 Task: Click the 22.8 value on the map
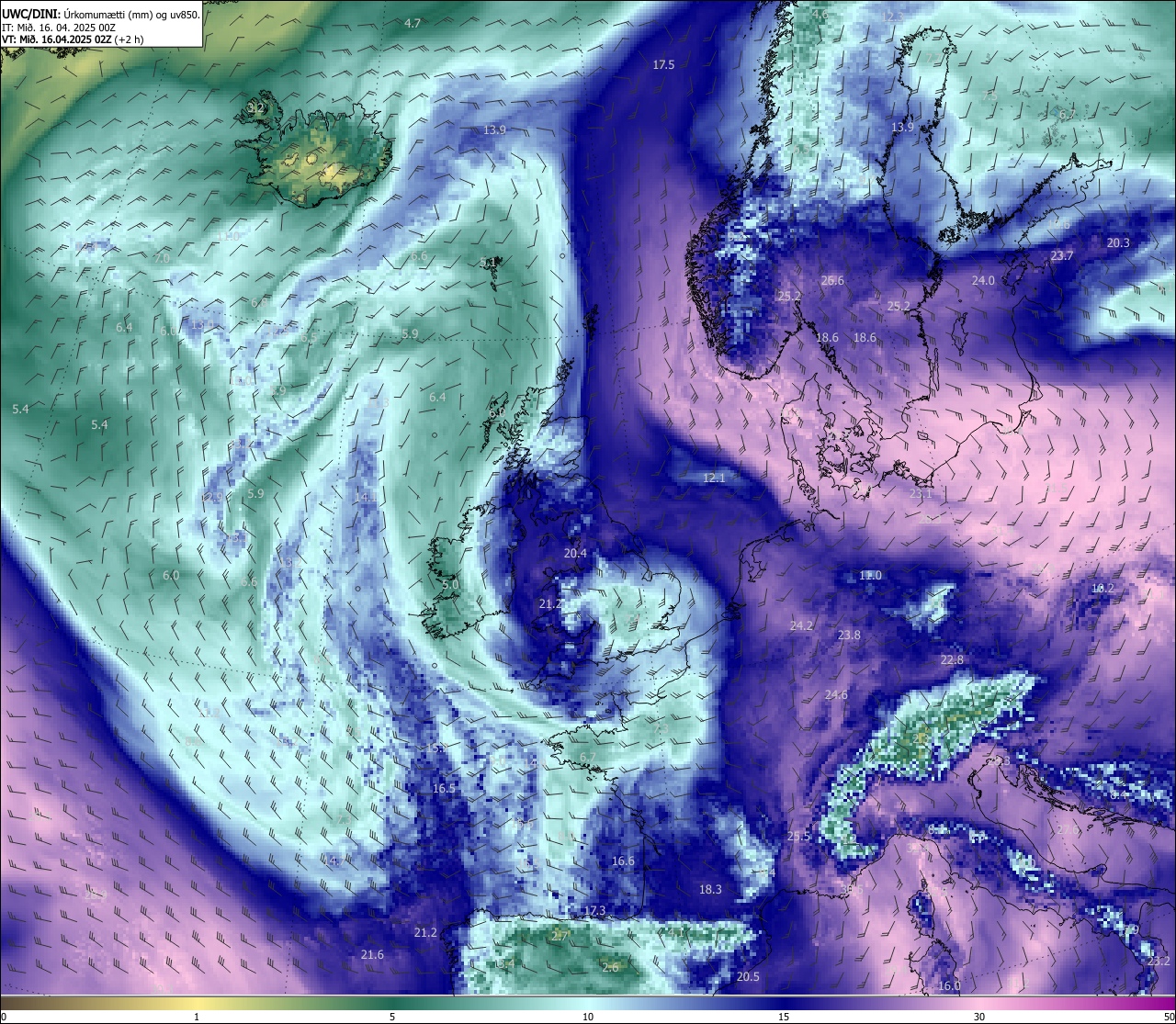tap(952, 659)
